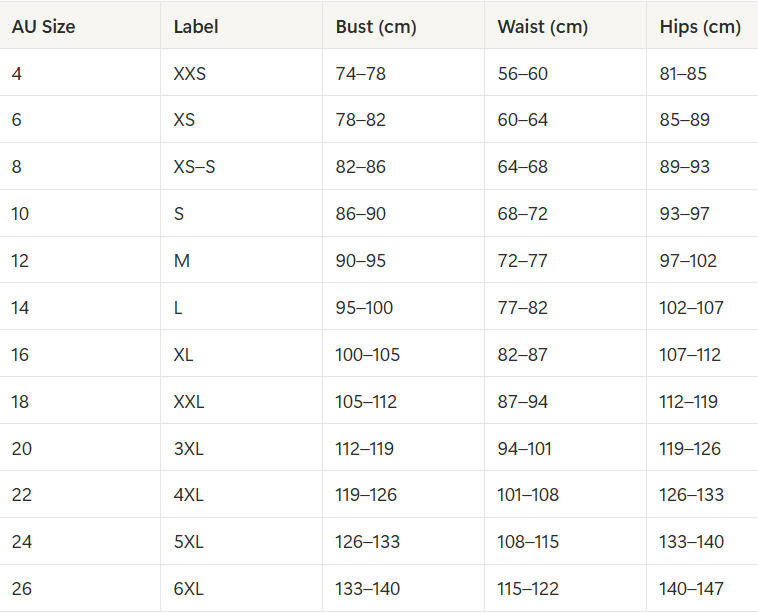The width and height of the screenshot is (758, 613).
Task: Click the Hips (cm) column header
Action: (700, 27)
